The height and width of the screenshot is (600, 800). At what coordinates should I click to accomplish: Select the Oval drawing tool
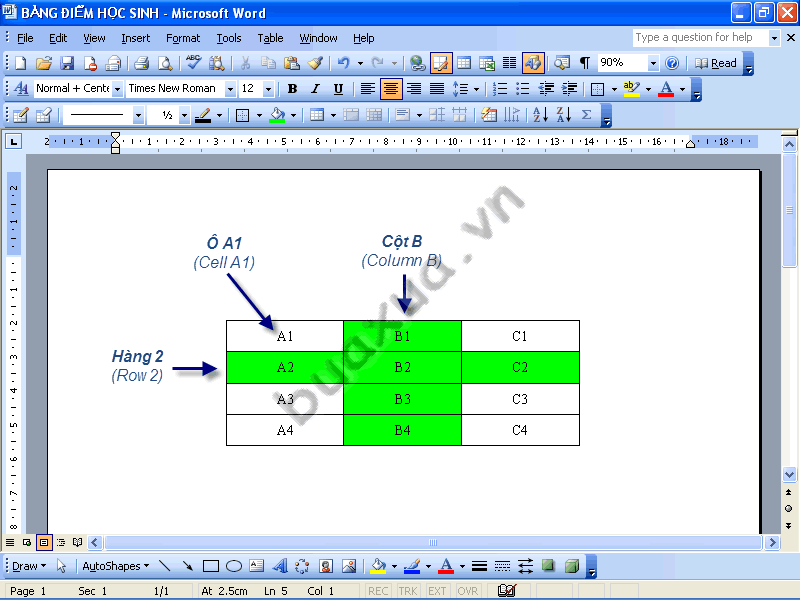(234, 566)
